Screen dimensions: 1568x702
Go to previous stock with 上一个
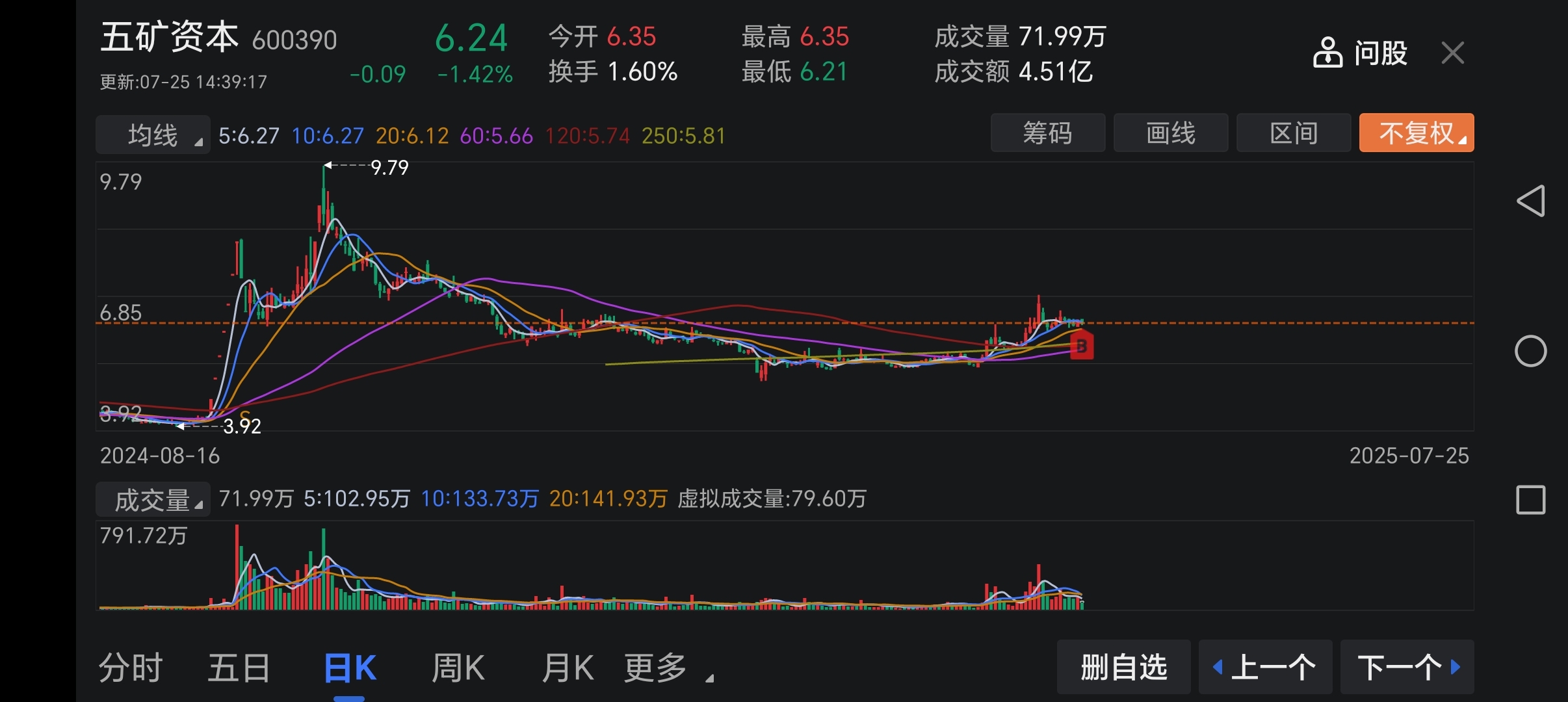click(x=1266, y=667)
